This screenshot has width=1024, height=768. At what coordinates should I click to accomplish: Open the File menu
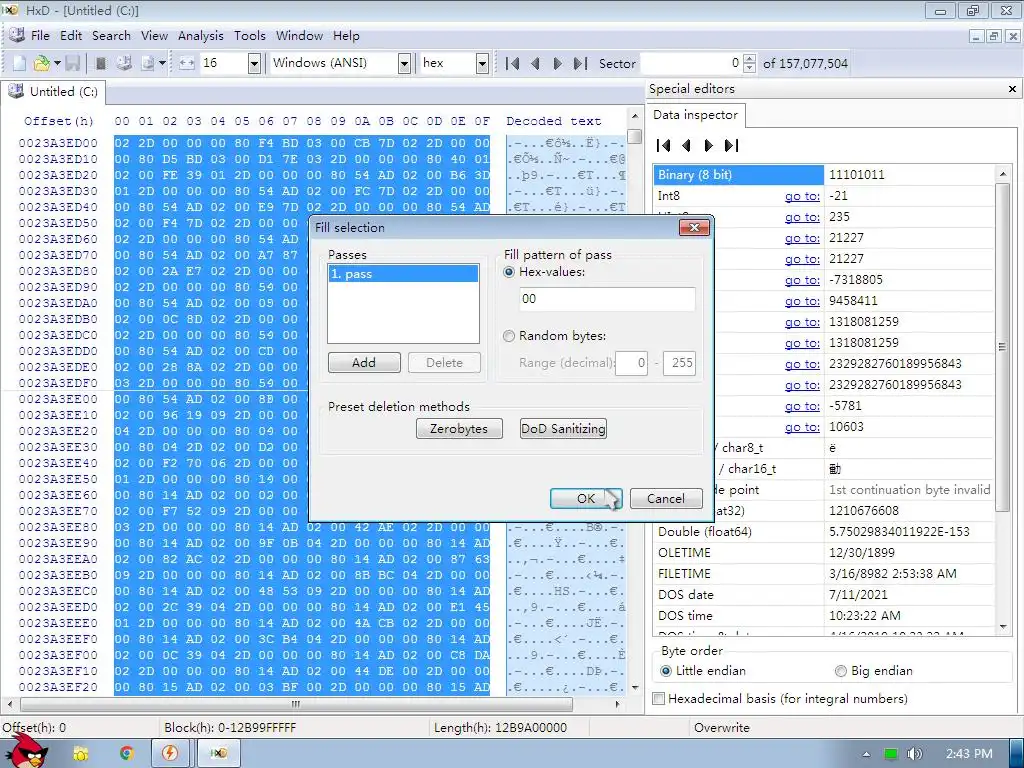tap(40, 36)
